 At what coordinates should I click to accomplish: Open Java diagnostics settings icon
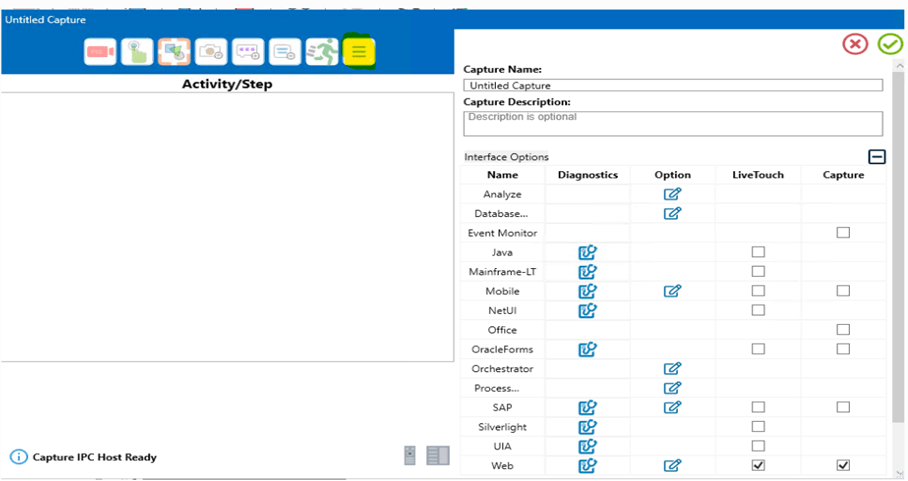coord(587,253)
